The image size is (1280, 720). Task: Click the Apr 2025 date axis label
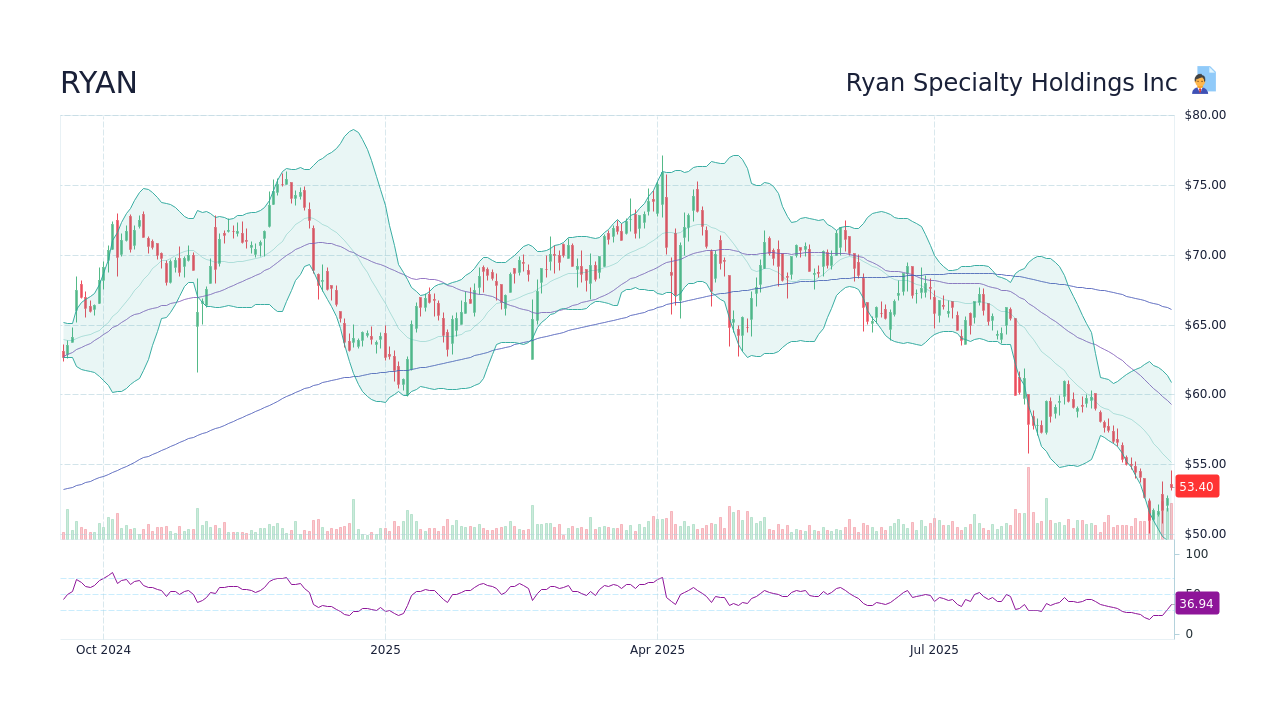point(657,650)
